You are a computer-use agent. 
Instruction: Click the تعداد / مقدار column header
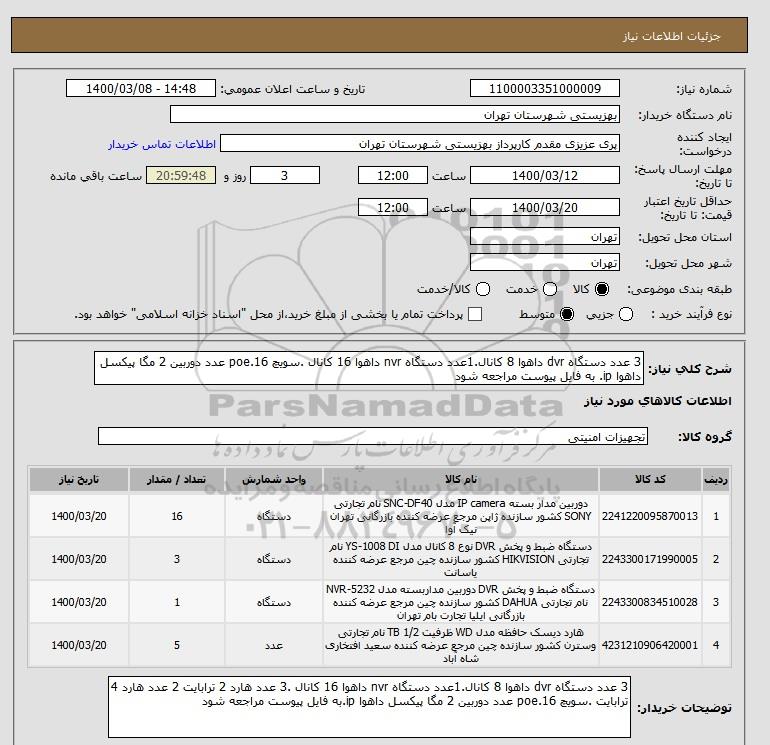click(x=177, y=479)
